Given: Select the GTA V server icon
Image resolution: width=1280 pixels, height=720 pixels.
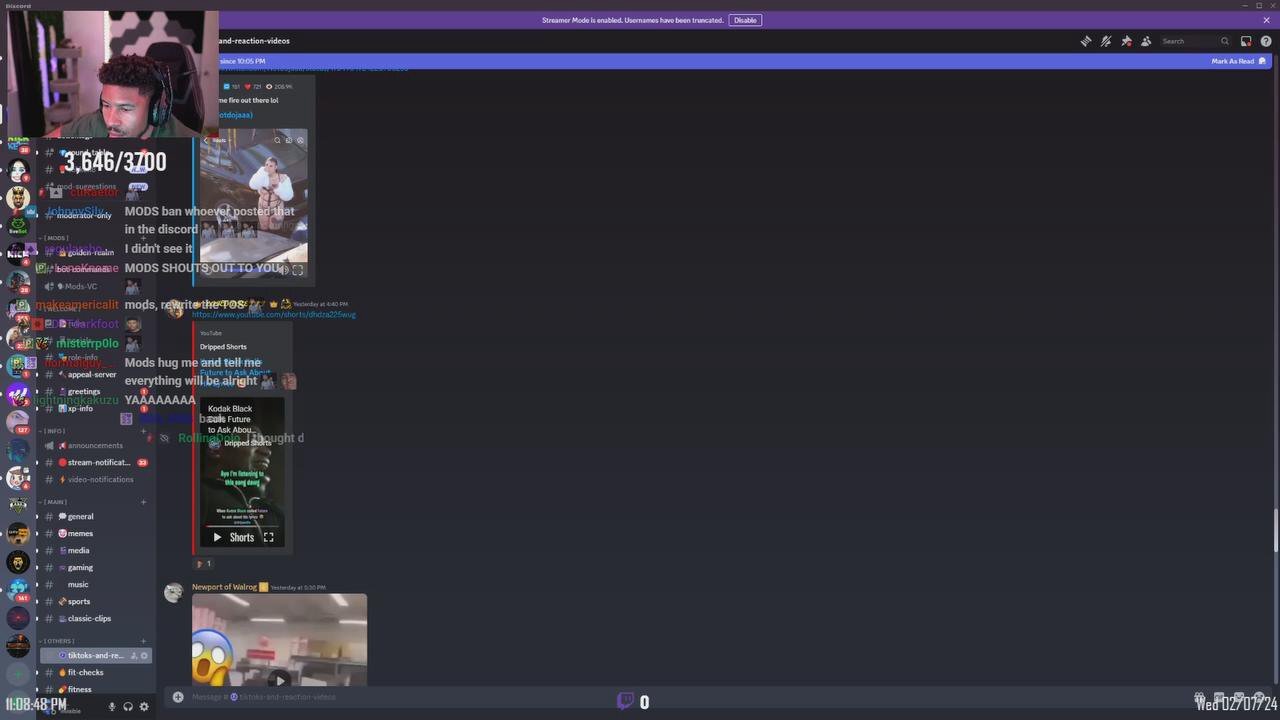Looking at the screenshot, I should coord(18,506).
